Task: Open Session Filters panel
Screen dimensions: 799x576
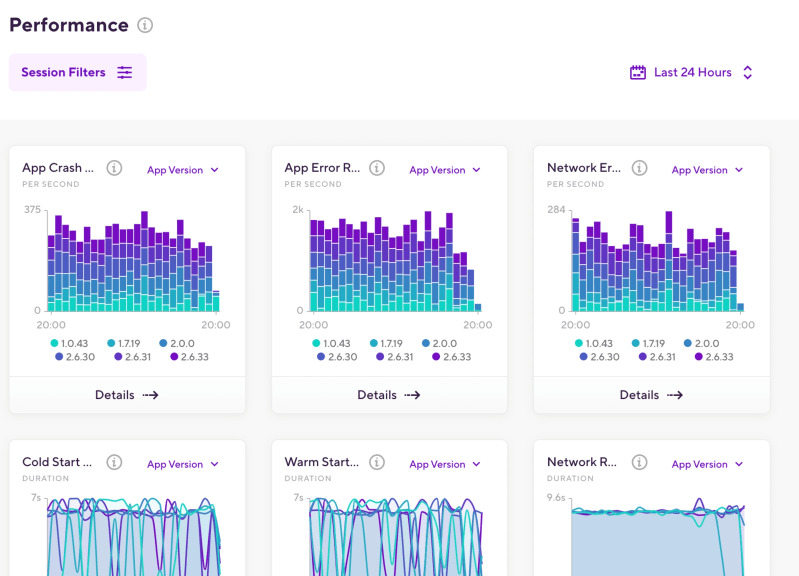Action: coord(77,73)
